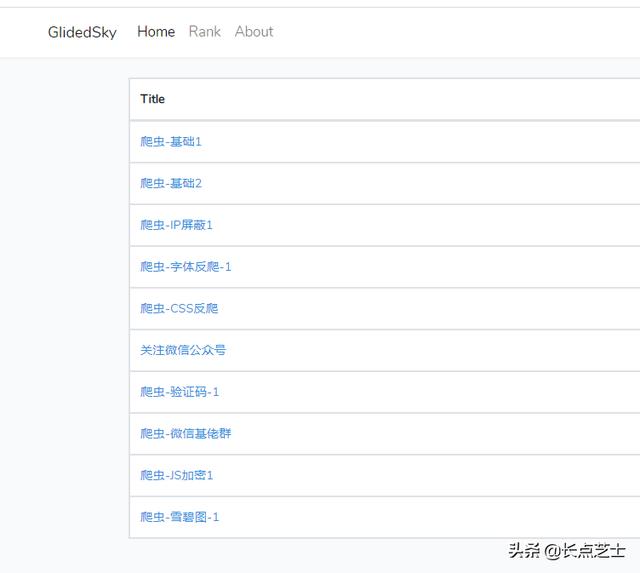Open the 爬虫-基础1 challenge link
This screenshot has height=573, width=640.
click(x=171, y=142)
